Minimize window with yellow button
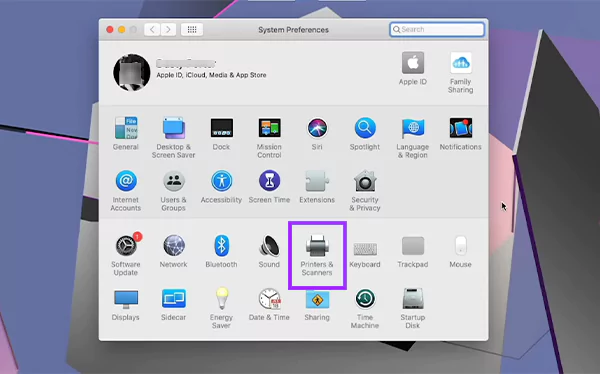The image size is (600, 374). pos(122,29)
